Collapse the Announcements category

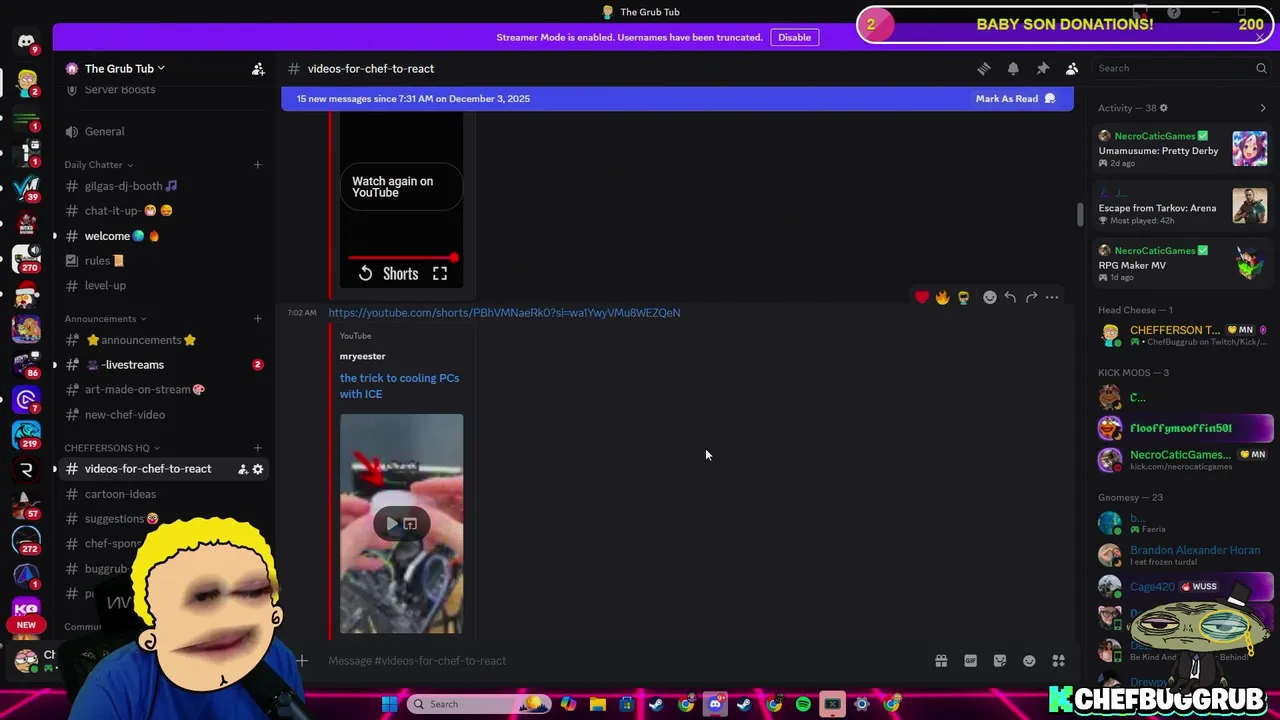105,319
